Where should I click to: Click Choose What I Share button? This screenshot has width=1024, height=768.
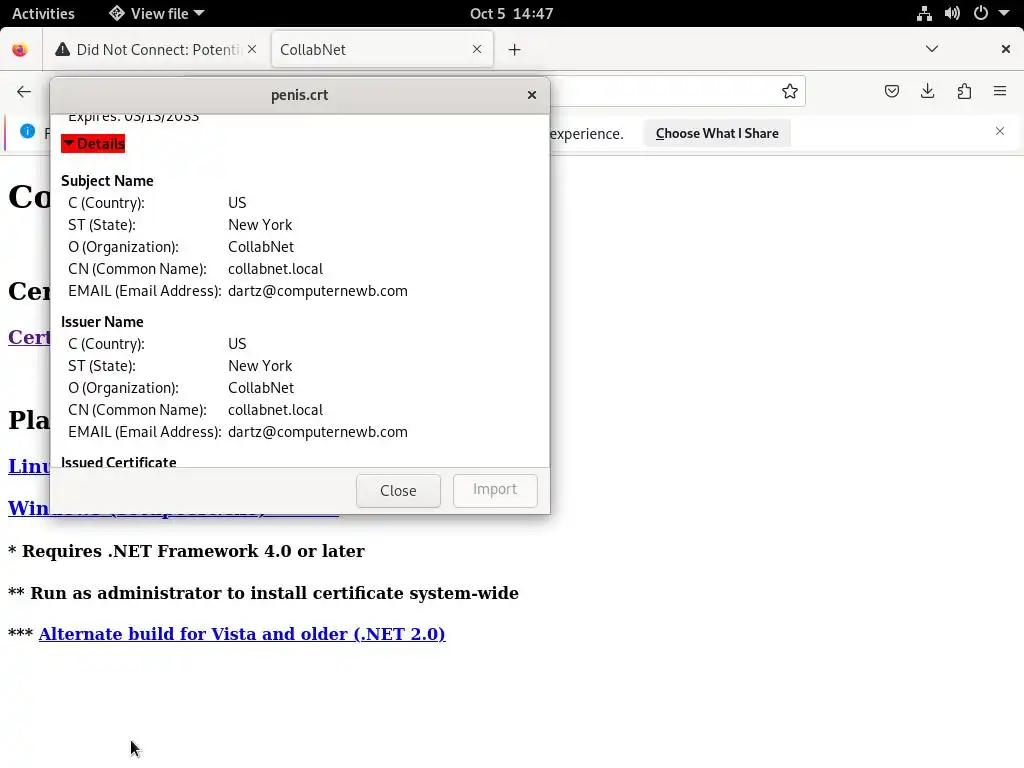click(717, 133)
